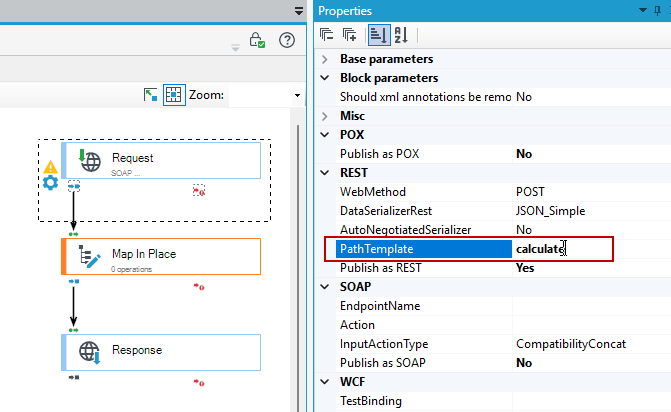Click Map In Place red error connector
Image resolution: width=671 pixels, height=412 pixels.
199,286
